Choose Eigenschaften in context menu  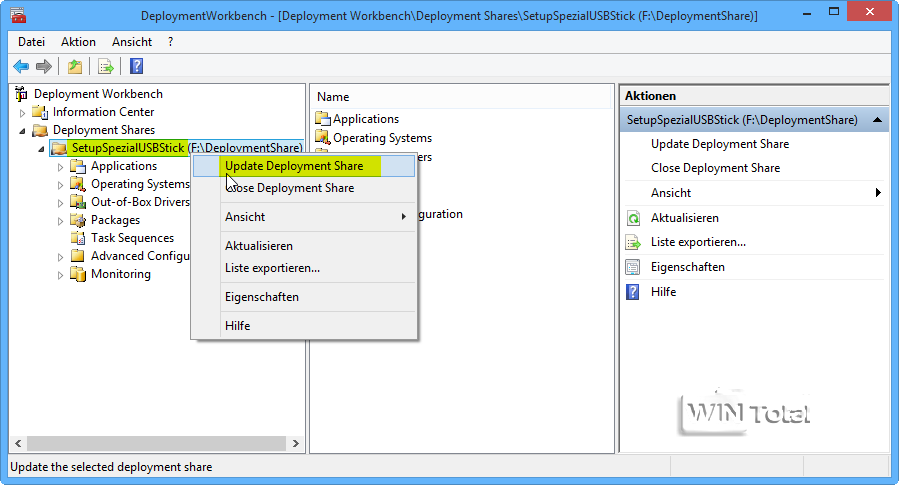pyautogui.click(x=304, y=297)
